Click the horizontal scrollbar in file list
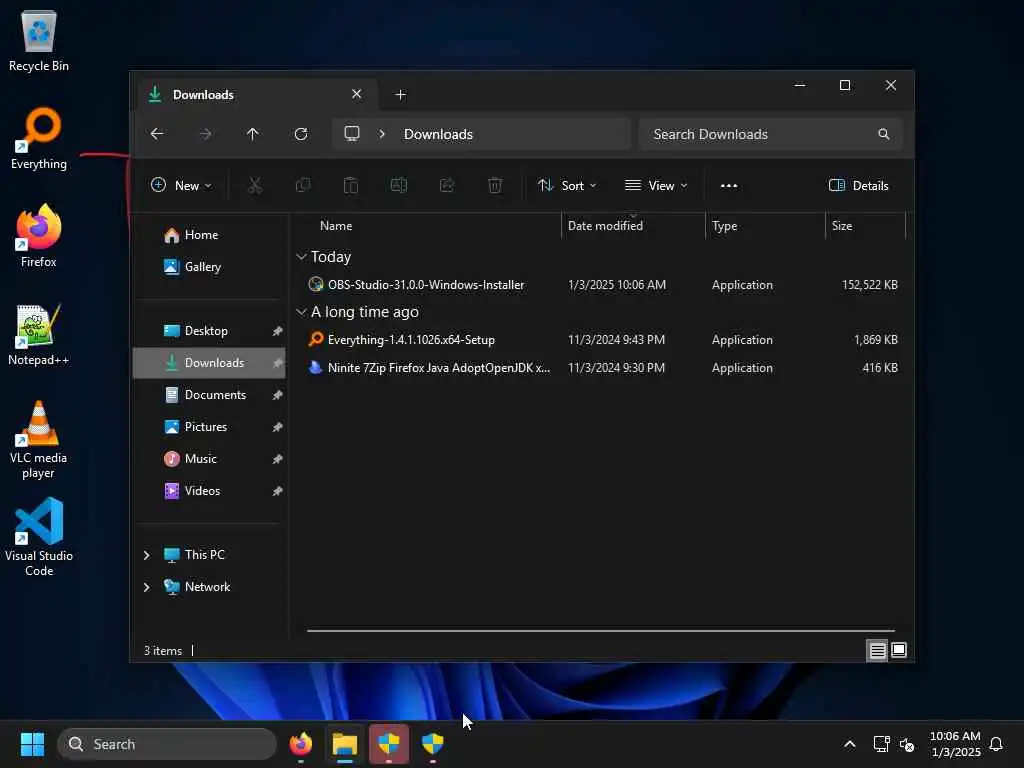The height and width of the screenshot is (768, 1024). click(601, 631)
